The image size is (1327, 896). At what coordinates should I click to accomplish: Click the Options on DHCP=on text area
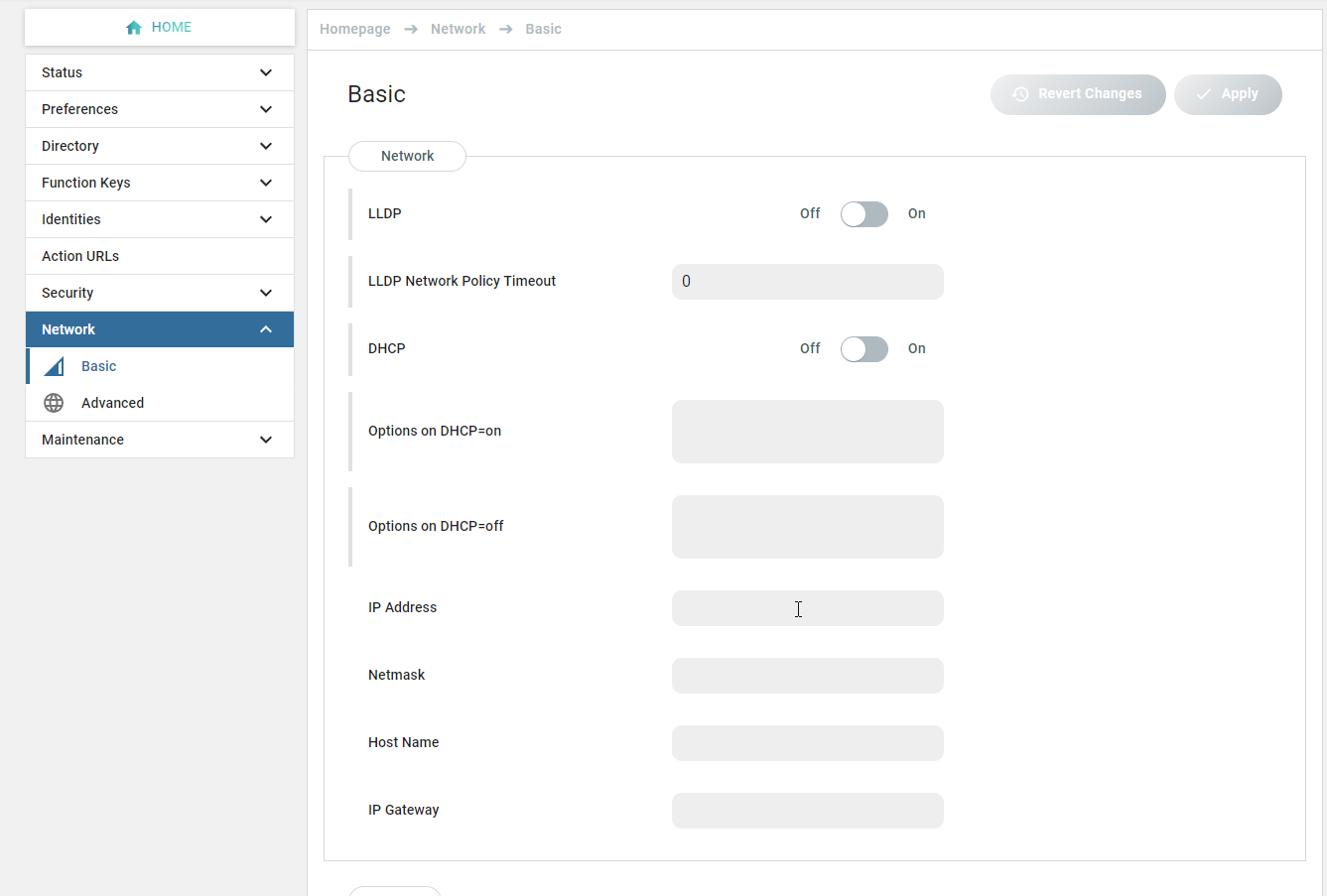click(x=808, y=432)
